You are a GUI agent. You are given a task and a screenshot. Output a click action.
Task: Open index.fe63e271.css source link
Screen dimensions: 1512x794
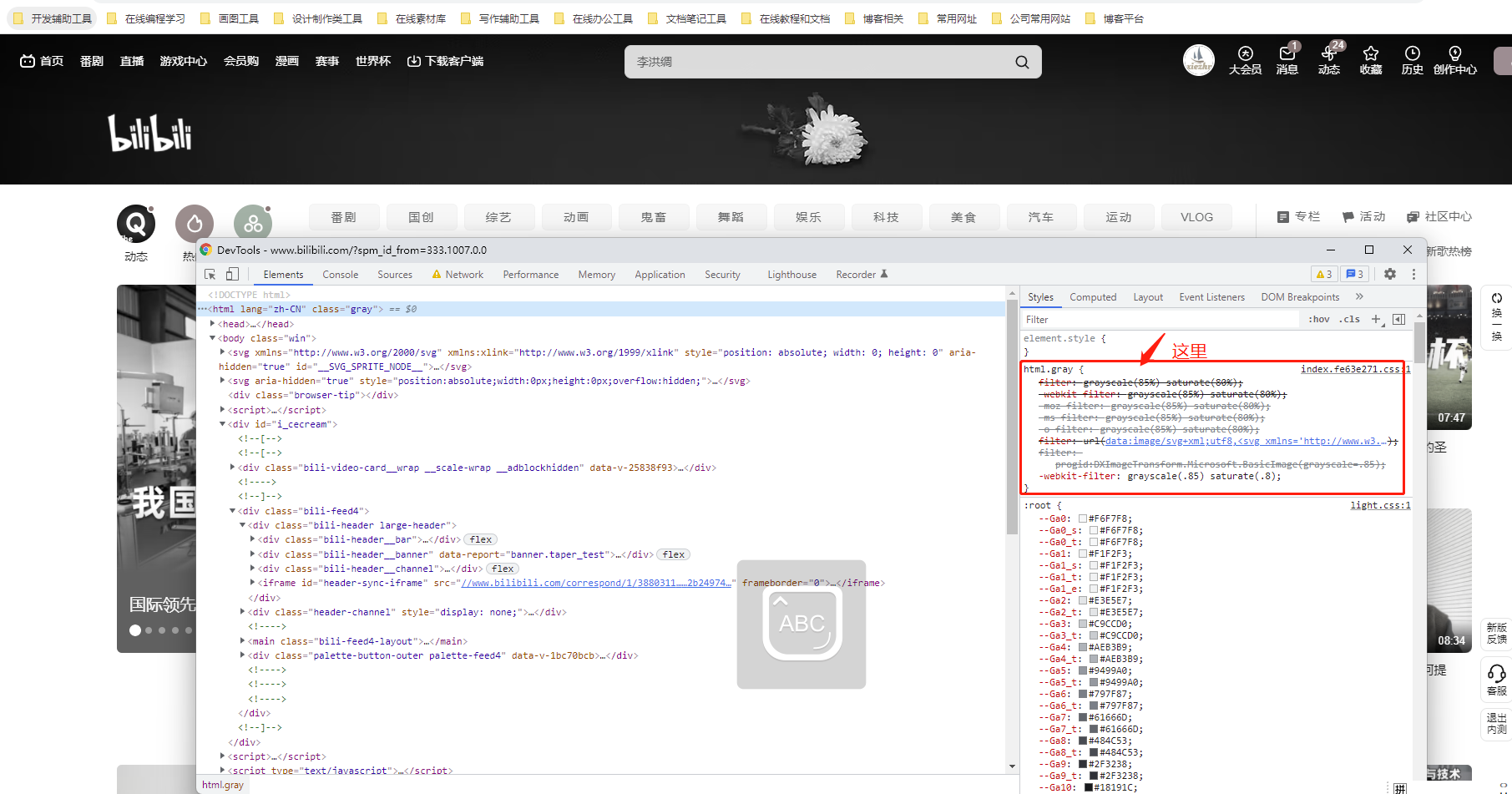point(1356,369)
